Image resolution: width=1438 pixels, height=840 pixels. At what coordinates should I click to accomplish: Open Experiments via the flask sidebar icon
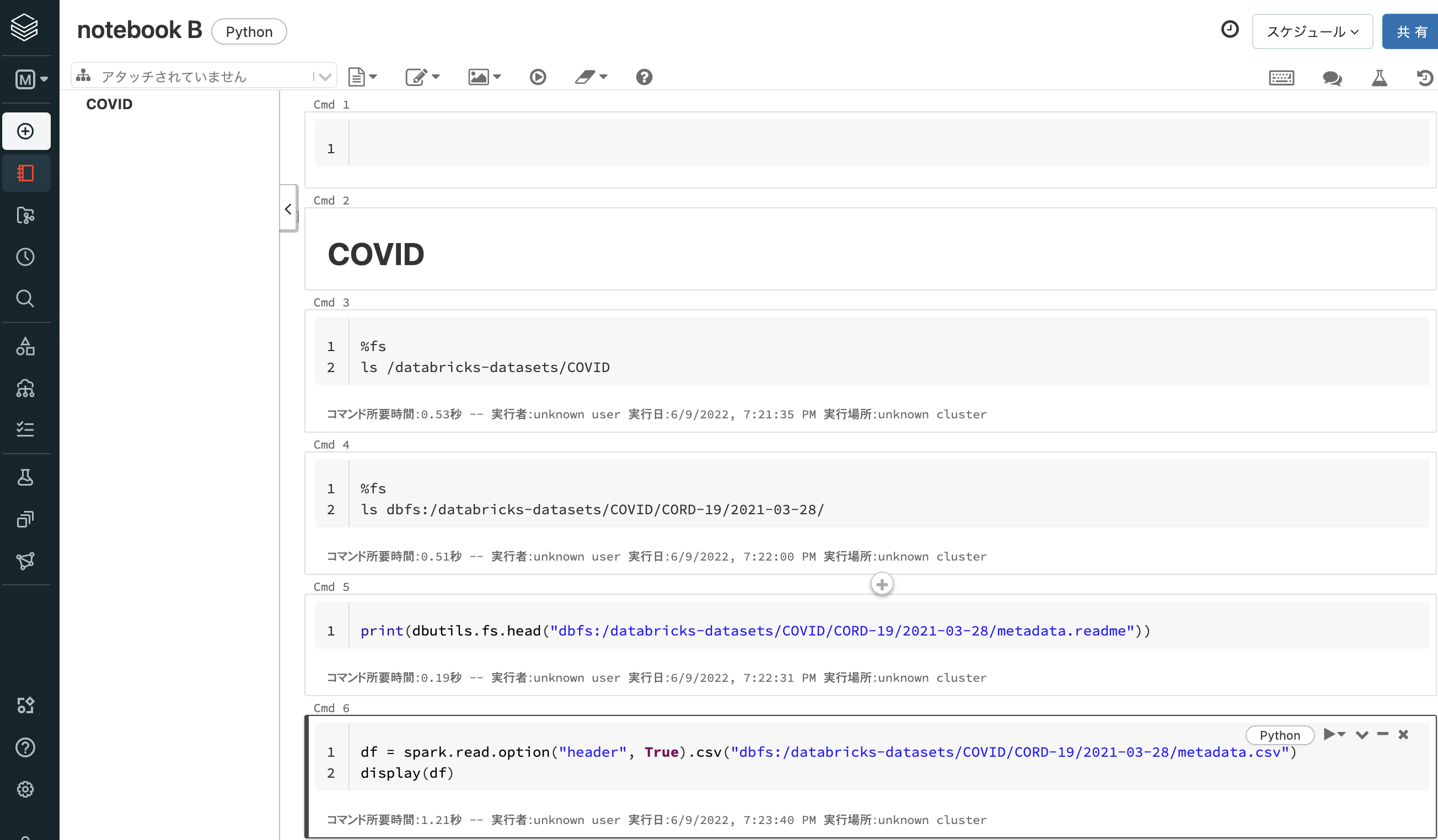pos(26,477)
